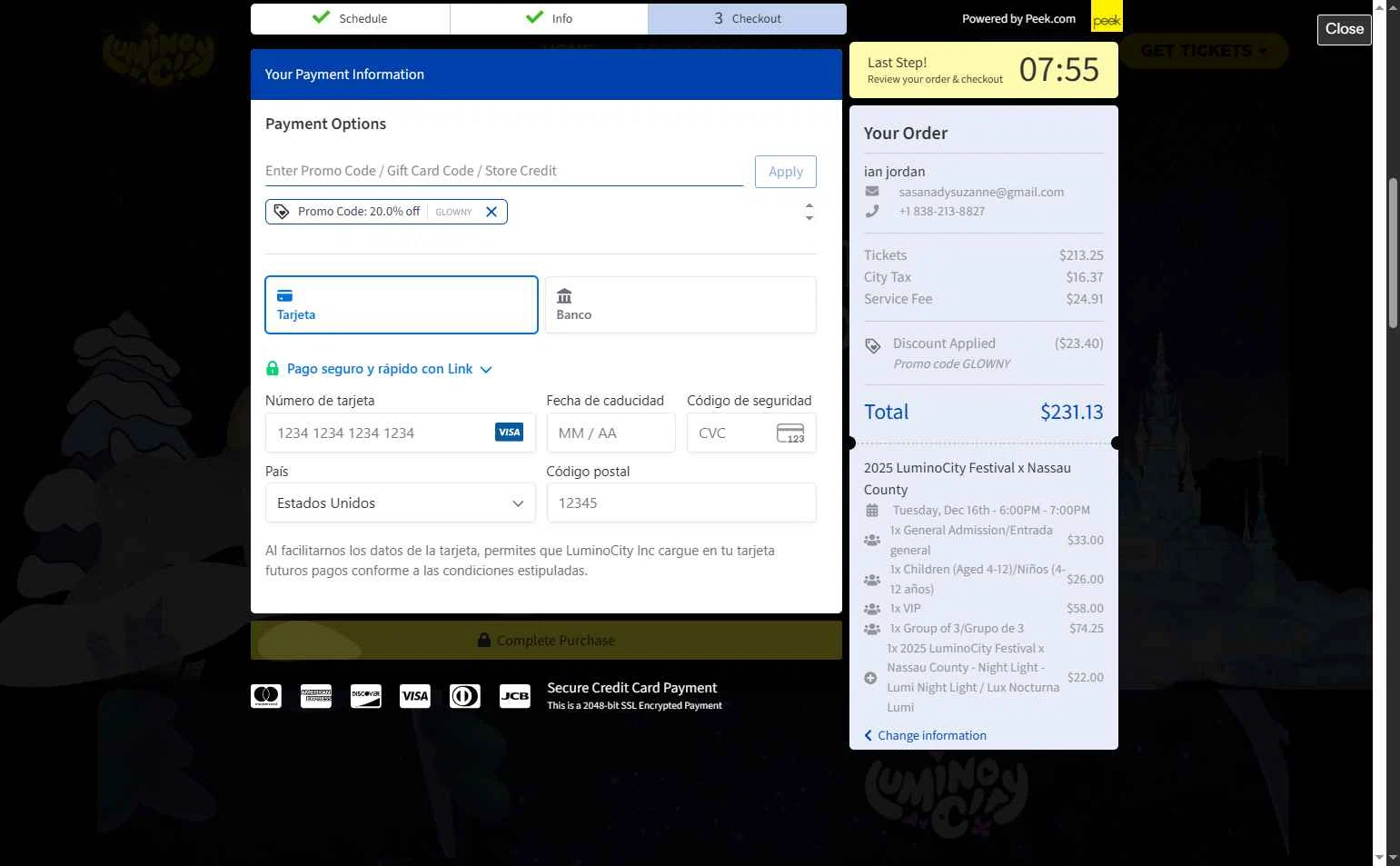Click the Tickets $213.25 amount

click(1081, 255)
